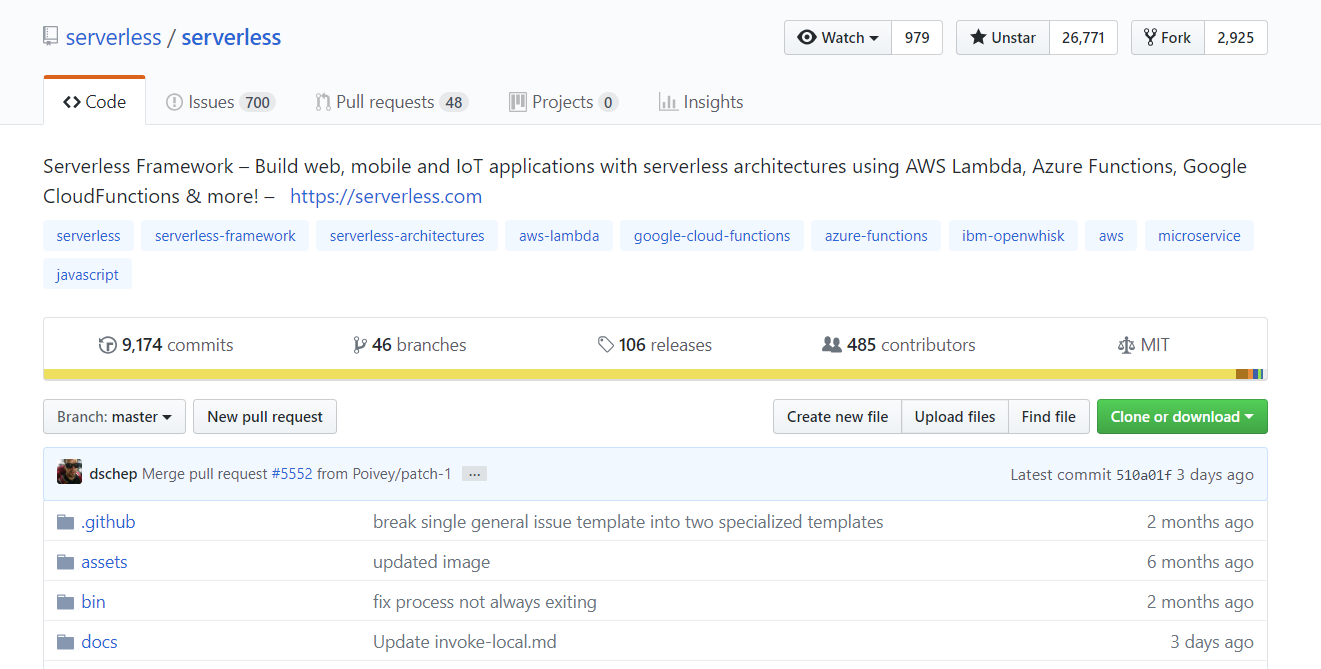Click the docs folder icon

pyautogui.click(x=66, y=642)
